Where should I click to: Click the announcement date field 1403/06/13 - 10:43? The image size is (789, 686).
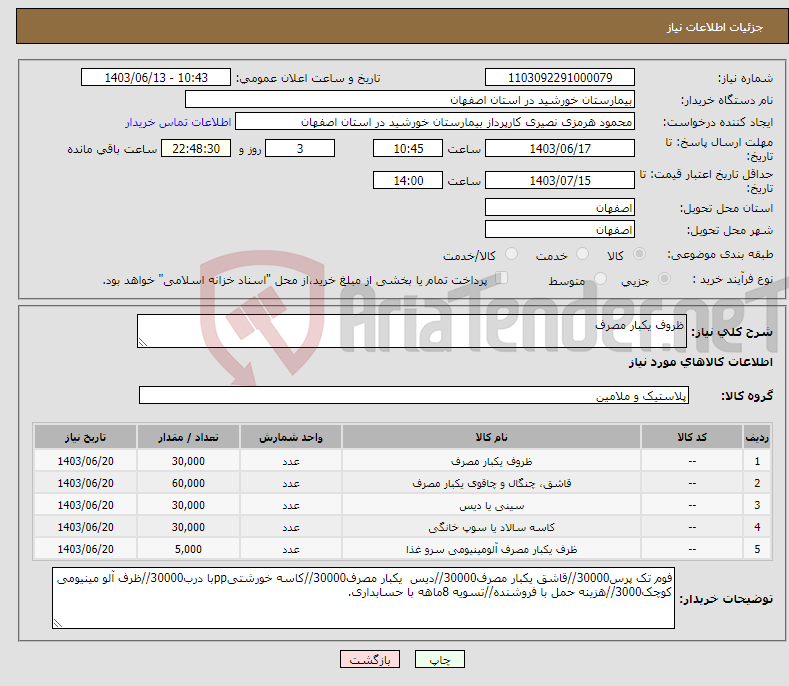click(x=156, y=78)
